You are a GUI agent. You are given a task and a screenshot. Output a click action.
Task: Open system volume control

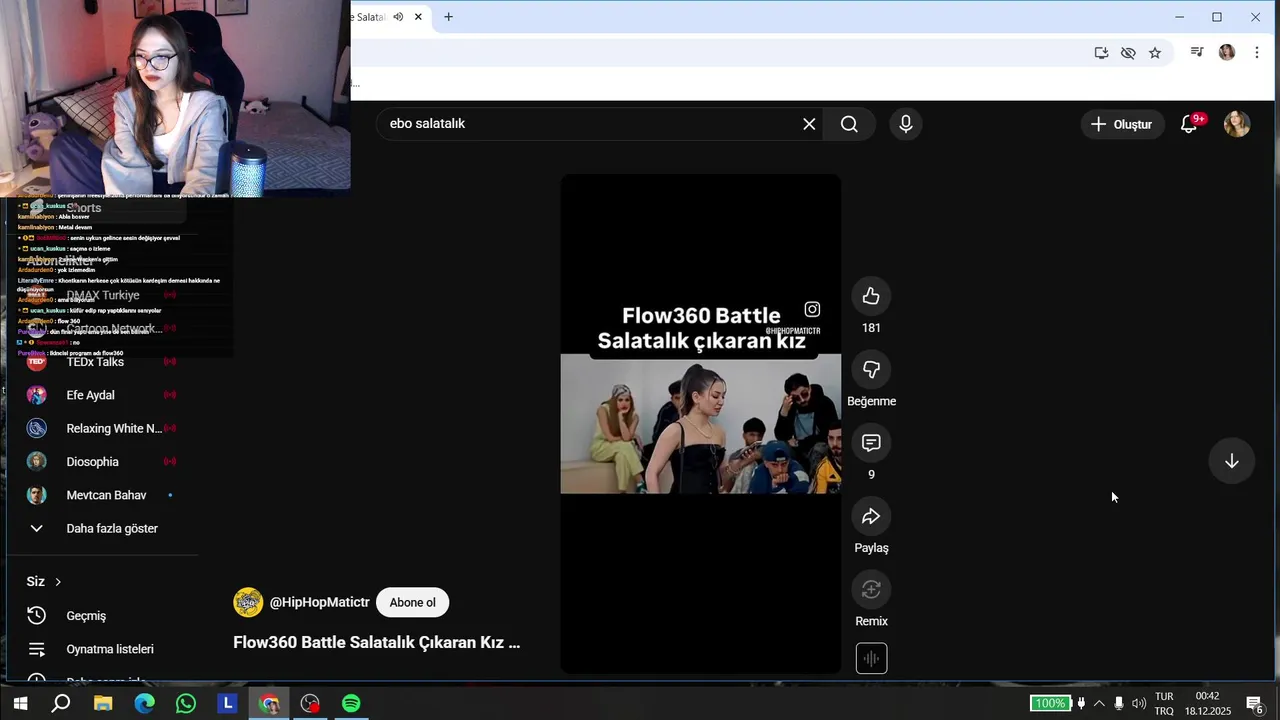[1139, 704]
